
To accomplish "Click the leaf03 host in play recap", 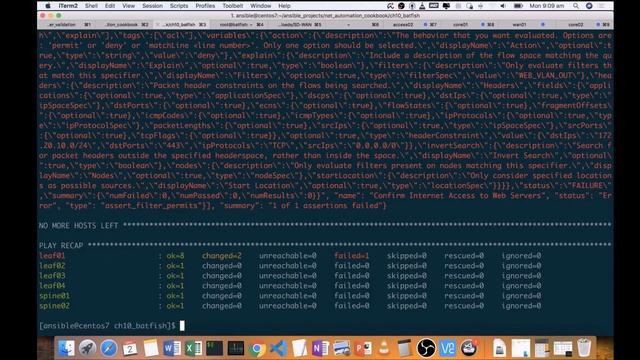I will coord(52,276).
